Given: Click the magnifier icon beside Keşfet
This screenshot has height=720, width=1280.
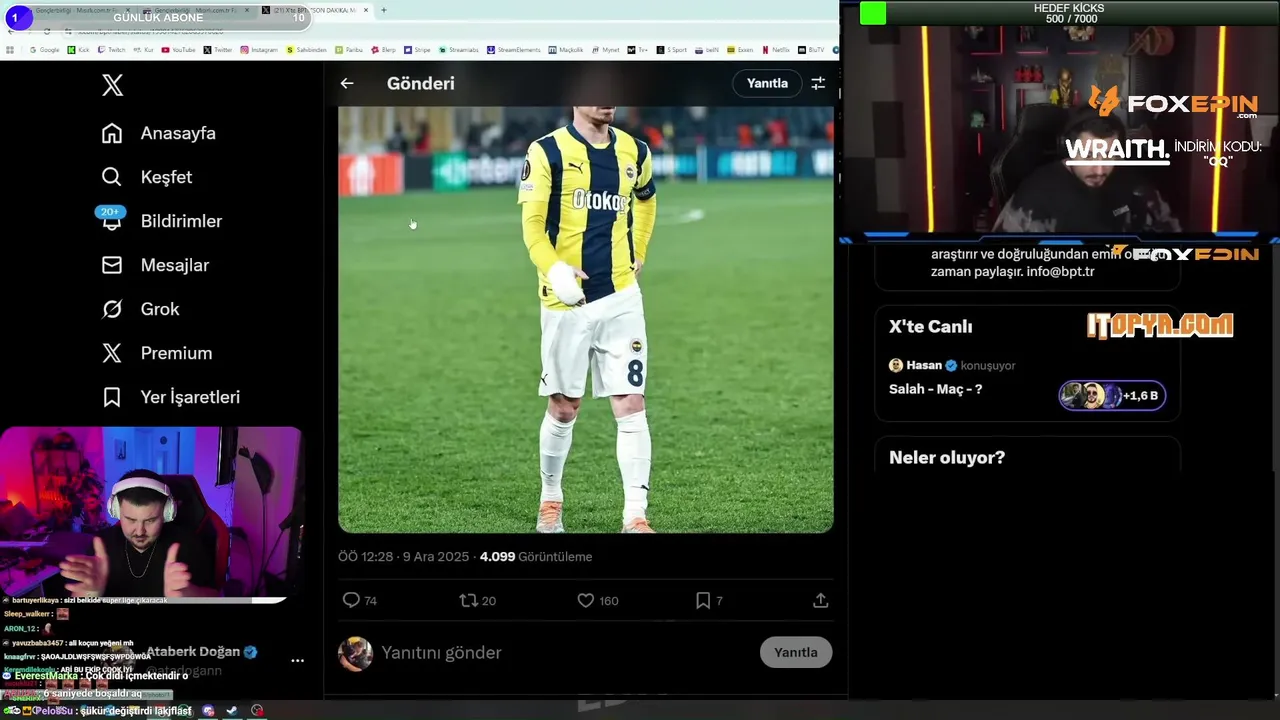Looking at the screenshot, I should coord(112,177).
